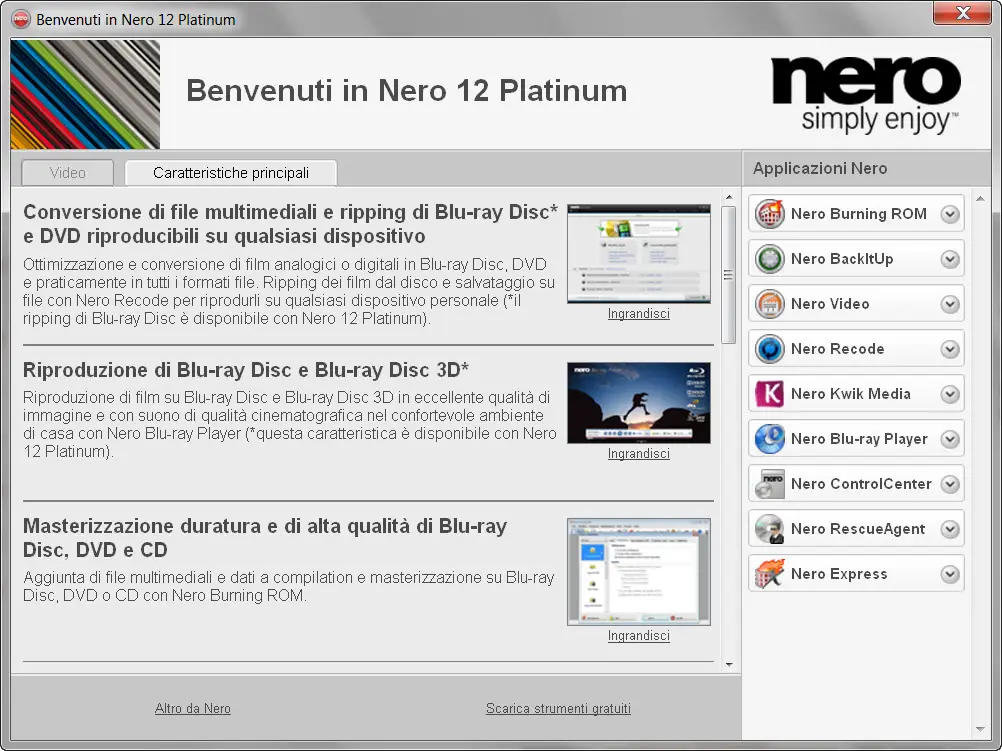Expand the Nero Recode dropdown arrow

[x=950, y=349]
